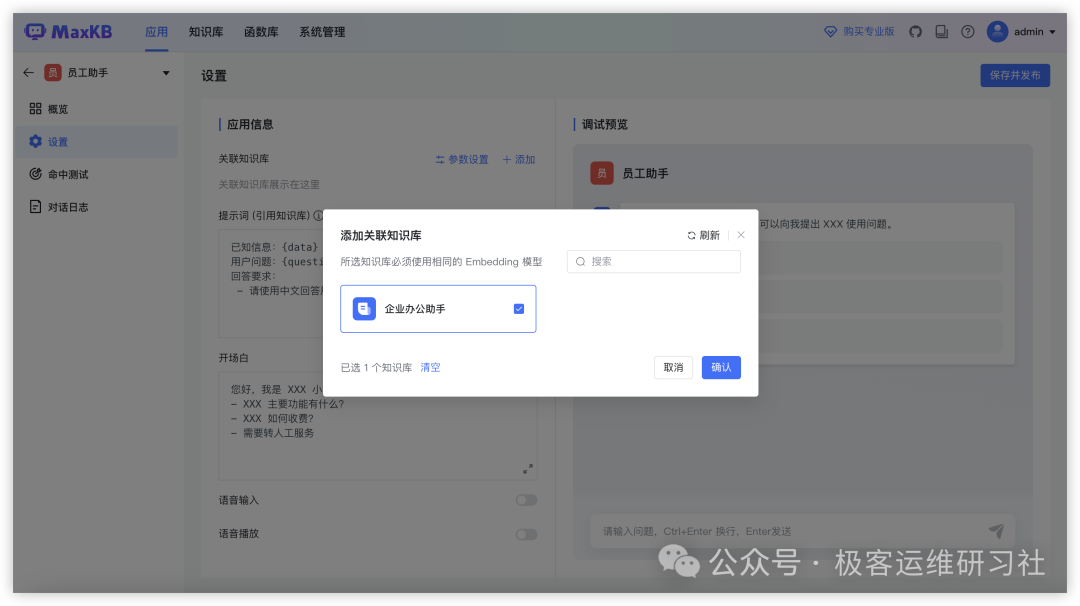Click the help question mark icon
Image resolution: width=1080 pixels, height=606 pixels.
(967, 32)
